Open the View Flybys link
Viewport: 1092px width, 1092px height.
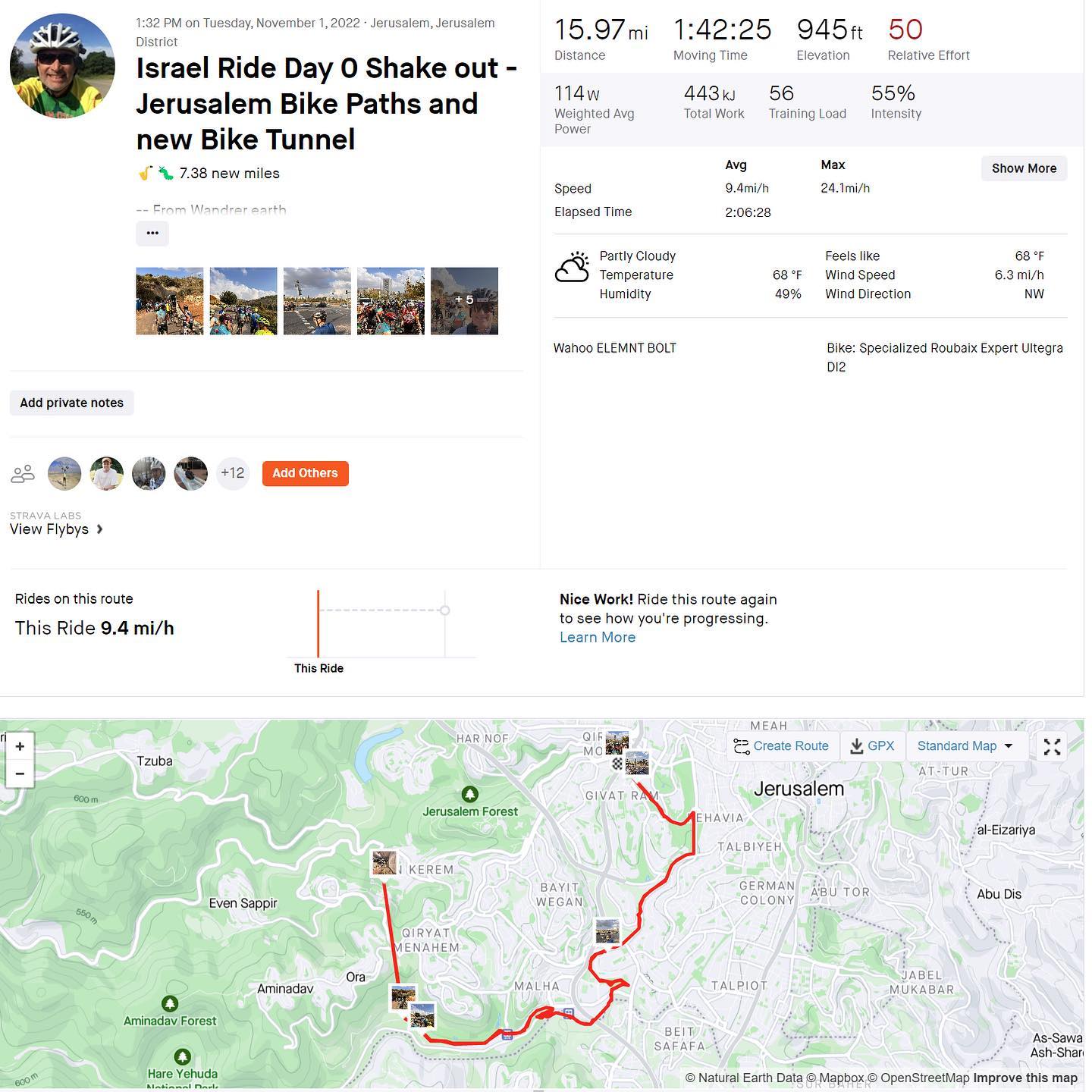[56, 529]
